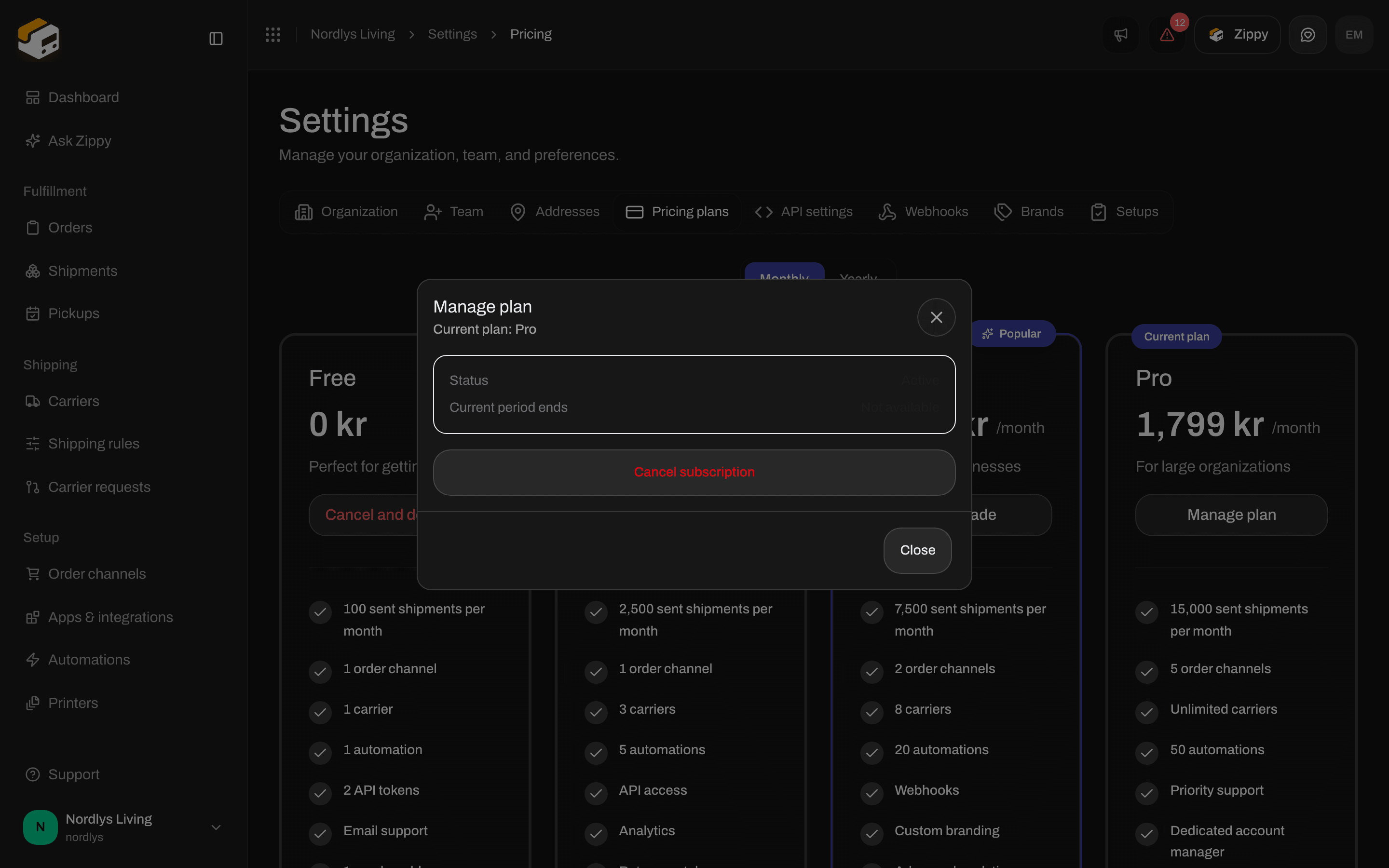Click Manage plan on Pro card
Screen dimensions: 1389x868
coord(1231,515)
